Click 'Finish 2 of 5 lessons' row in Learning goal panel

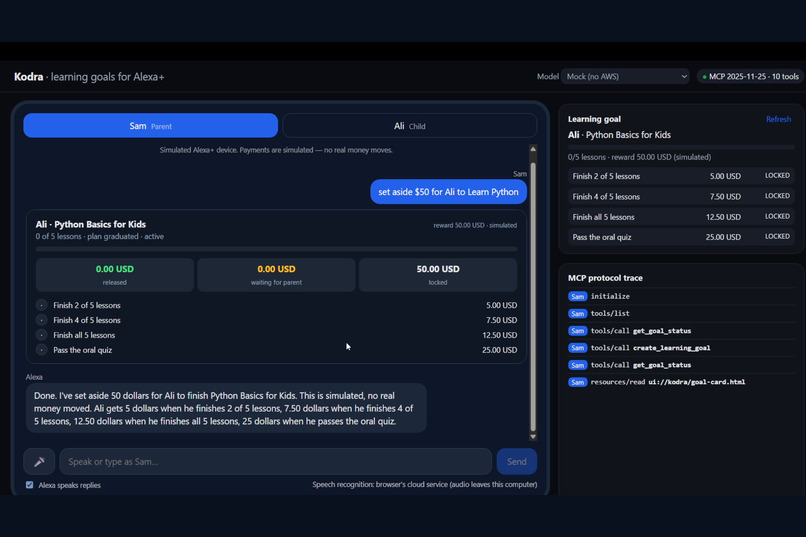(681, 176)
